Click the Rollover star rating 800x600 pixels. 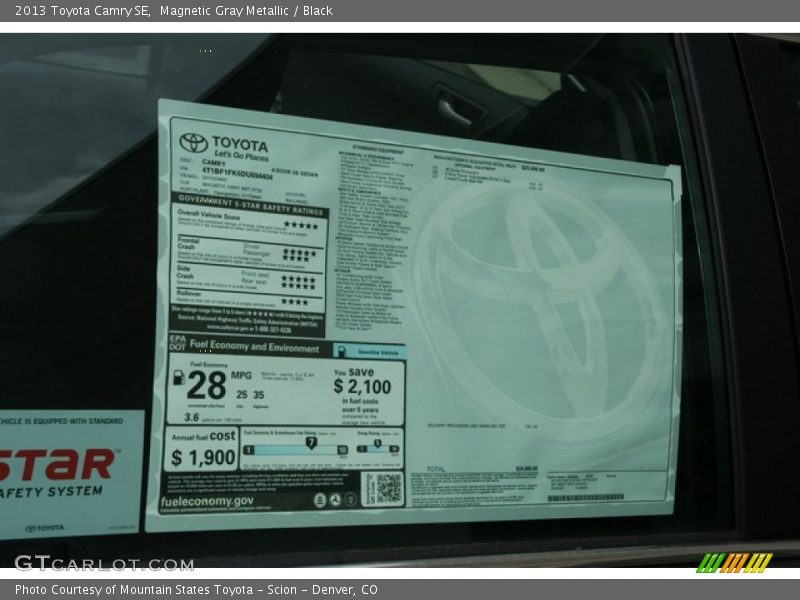[x=295, y=301]
